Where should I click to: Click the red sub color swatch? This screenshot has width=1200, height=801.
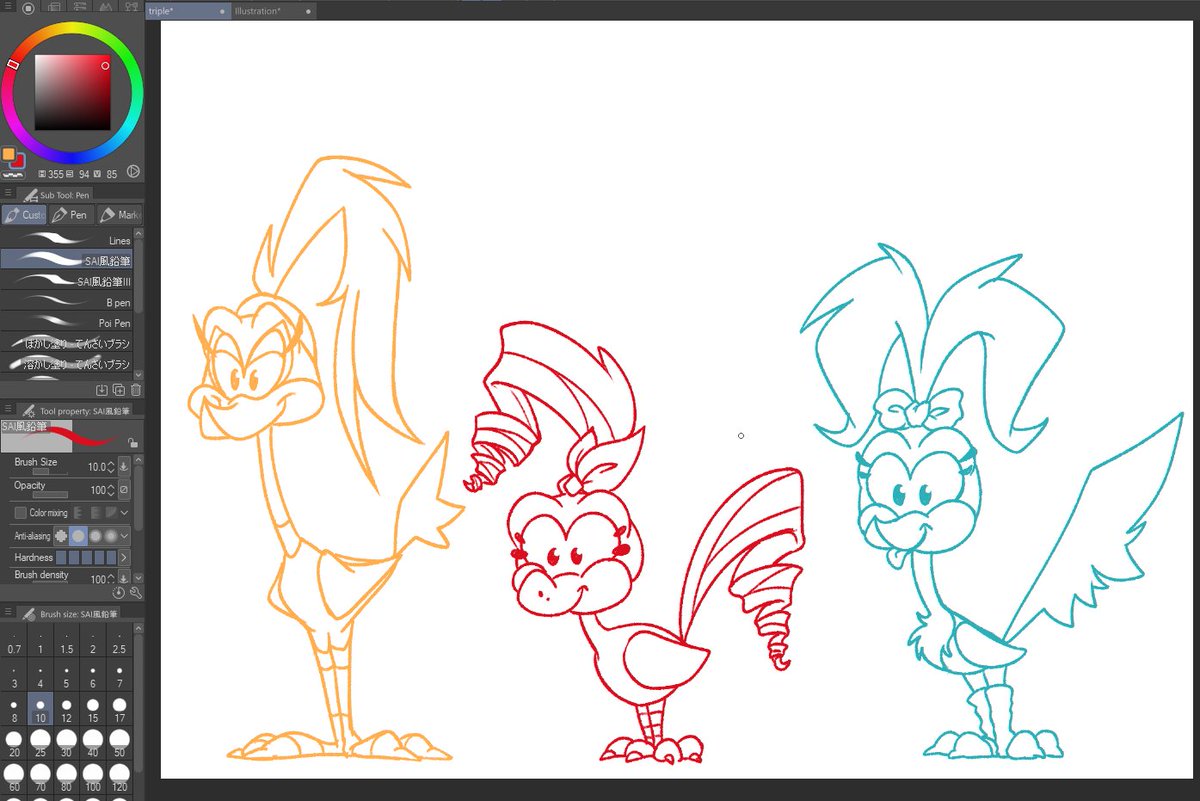(x=17, y=161)
